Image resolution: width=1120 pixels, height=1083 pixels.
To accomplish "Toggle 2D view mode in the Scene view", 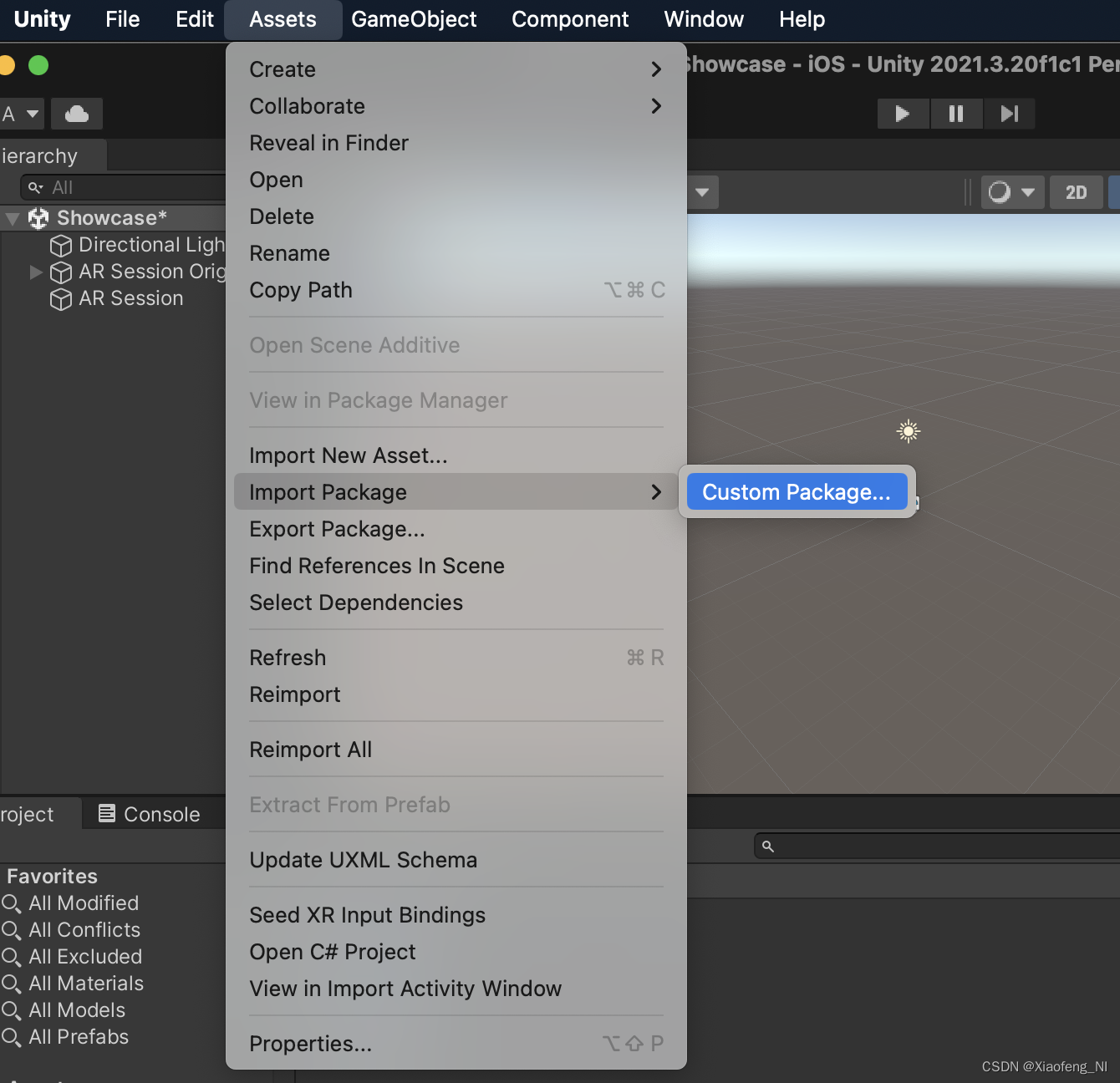I will (1076, 192).
